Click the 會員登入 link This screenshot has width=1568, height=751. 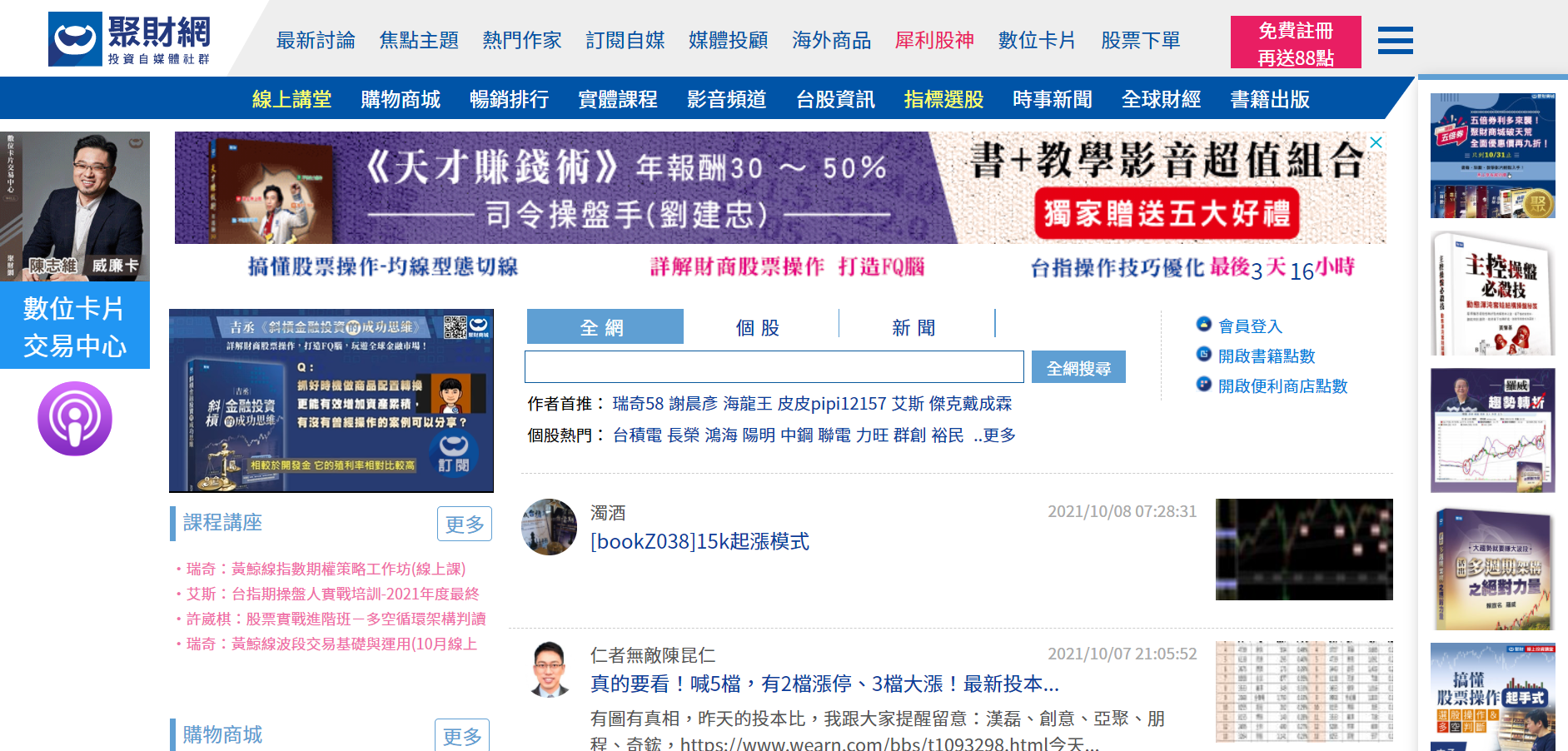point(1250,326)
